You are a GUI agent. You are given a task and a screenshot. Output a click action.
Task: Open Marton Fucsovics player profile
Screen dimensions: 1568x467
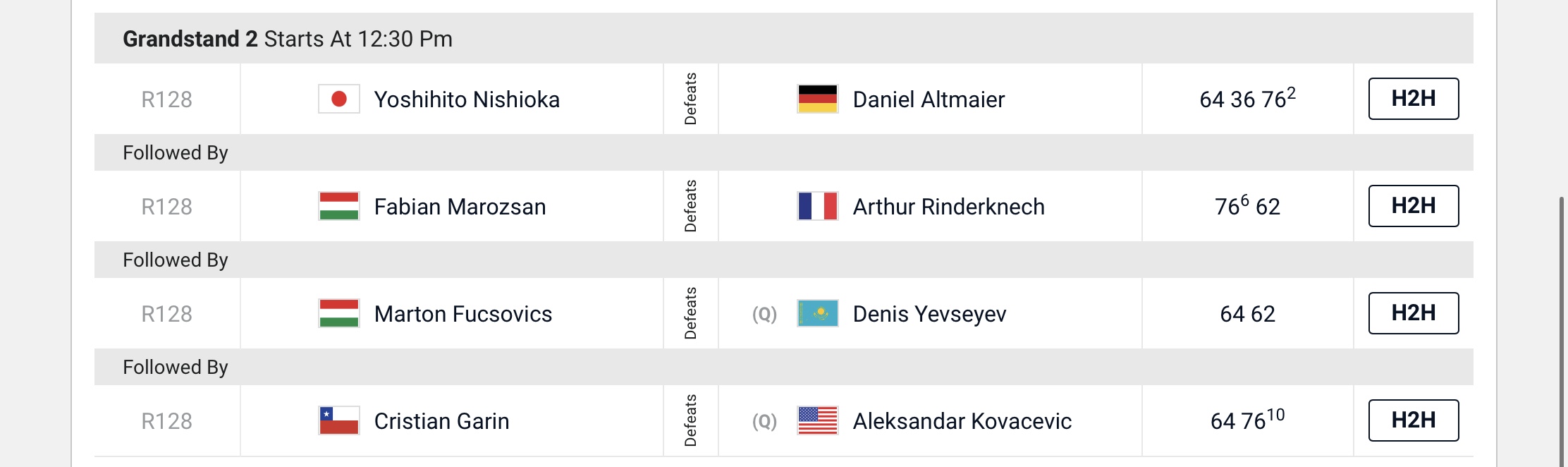[463, 314]
